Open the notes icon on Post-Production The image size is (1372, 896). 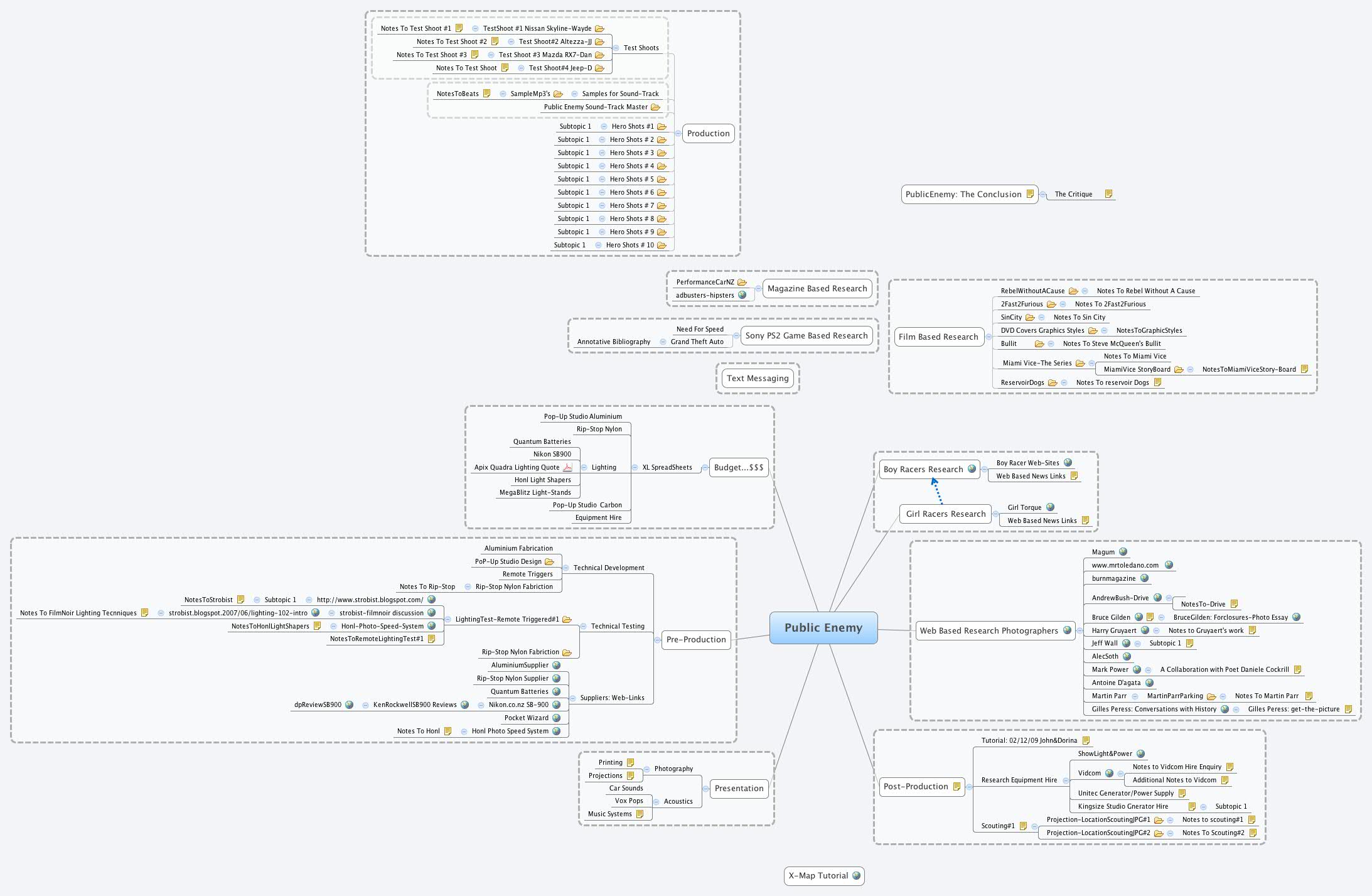957,786
